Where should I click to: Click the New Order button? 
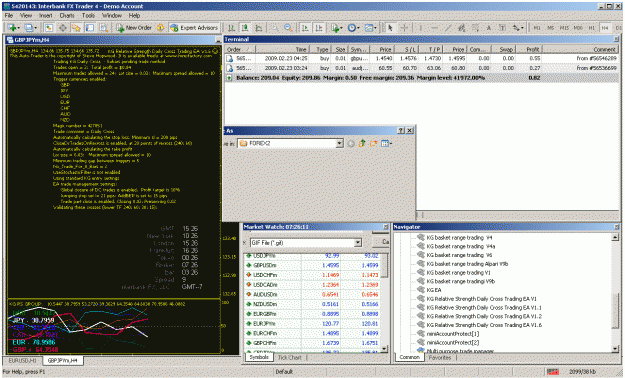tap(134, 28)
